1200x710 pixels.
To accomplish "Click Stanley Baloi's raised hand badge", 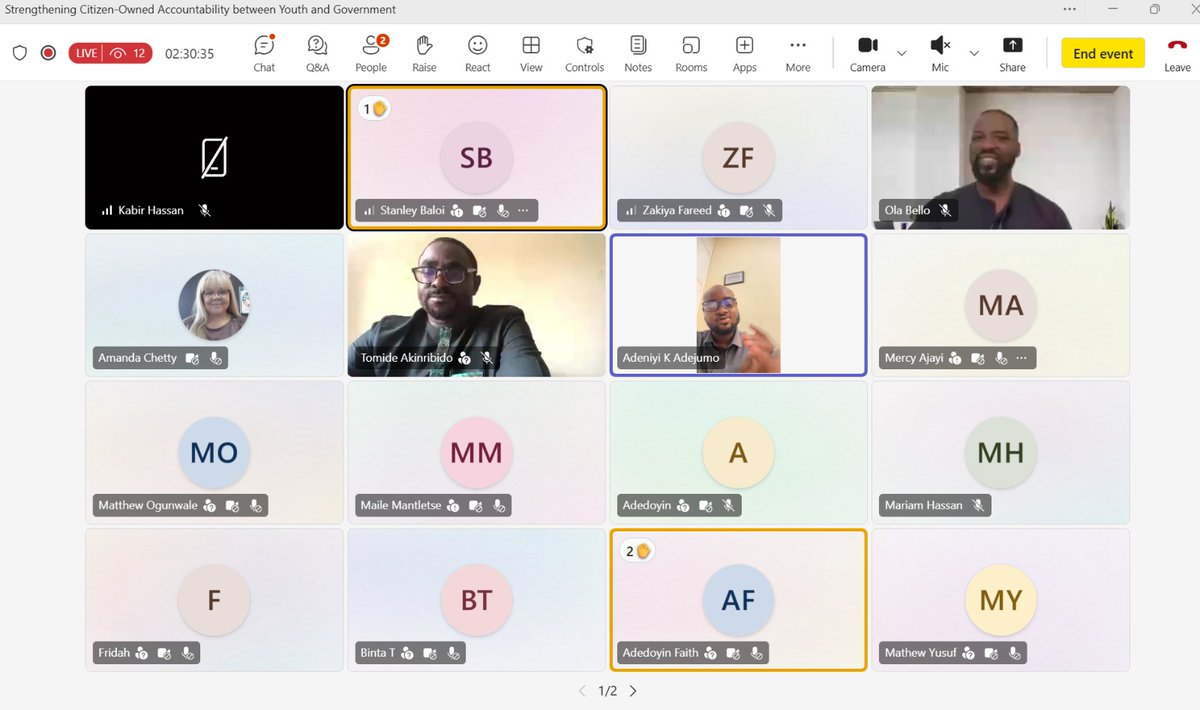I will point(375,108).
